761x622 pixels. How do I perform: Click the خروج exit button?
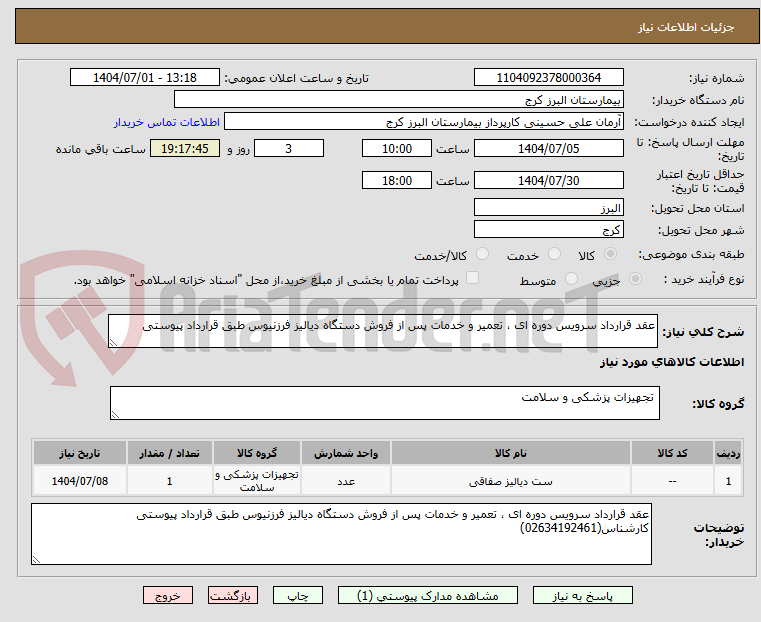pyautogui.click(x=168, y=595)
